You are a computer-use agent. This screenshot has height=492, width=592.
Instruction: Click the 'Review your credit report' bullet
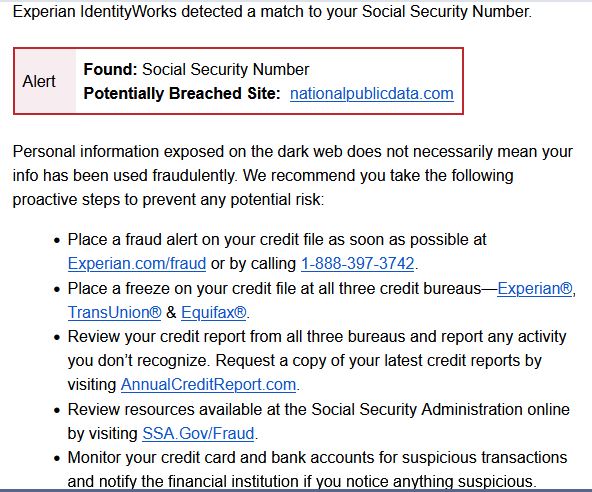coord(317,360)
